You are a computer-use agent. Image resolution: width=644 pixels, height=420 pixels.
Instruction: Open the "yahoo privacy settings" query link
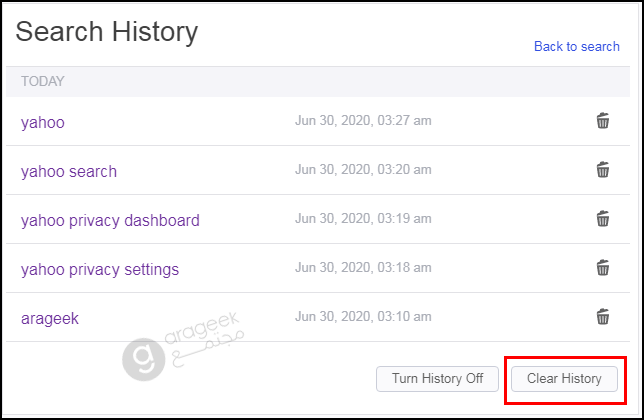tap(100, 269)
